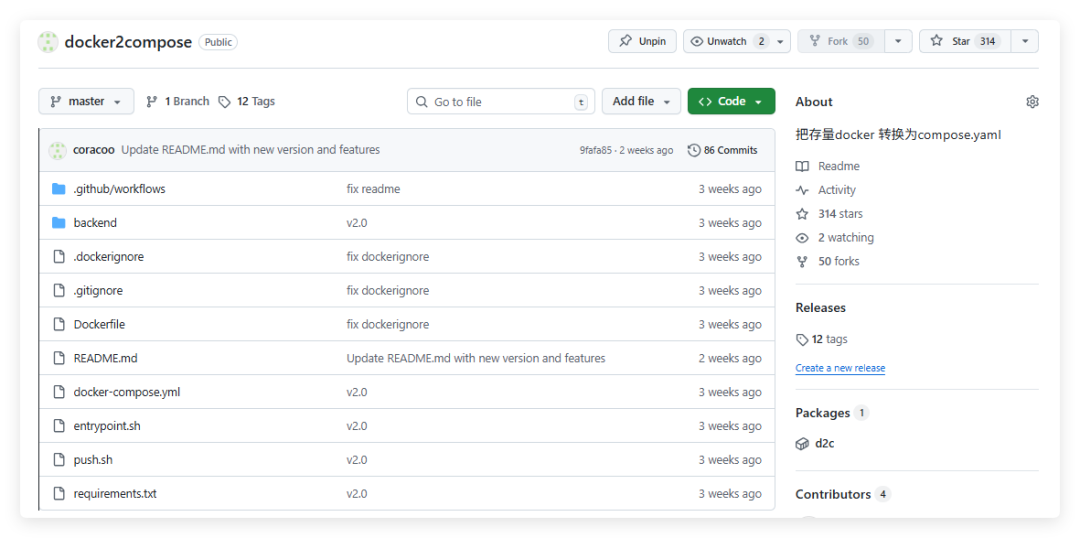Open the master branch dropdown

tap(86, 101)
